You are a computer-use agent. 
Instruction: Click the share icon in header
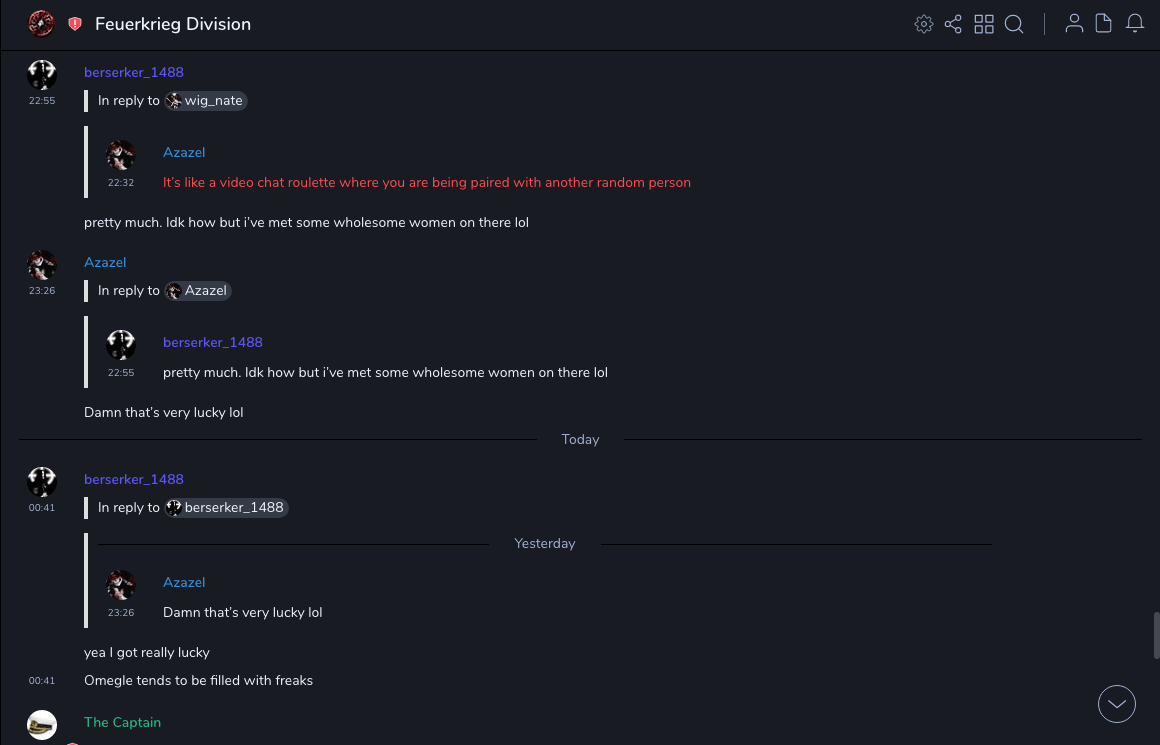pyautogui.click(x=953, y=24)
